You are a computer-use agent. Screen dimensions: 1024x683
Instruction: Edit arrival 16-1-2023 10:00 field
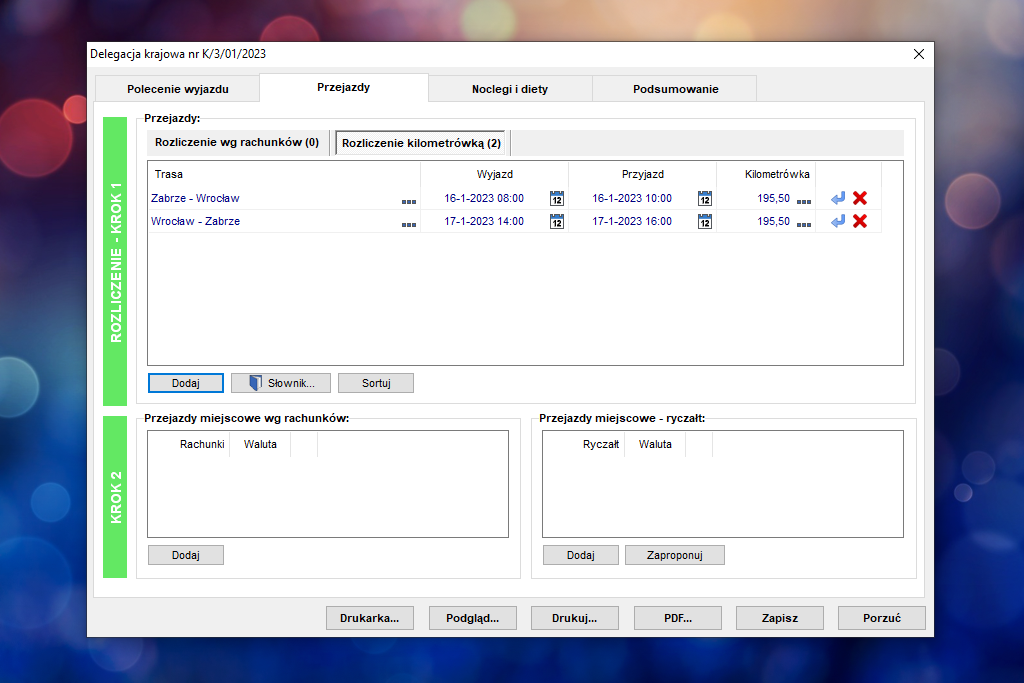click(x=632, y=198)
